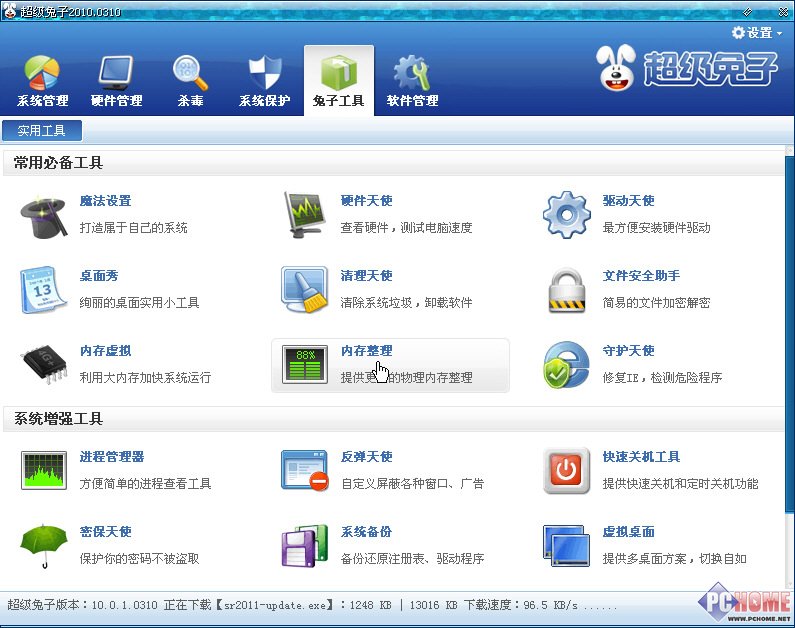Open the 守护天使 IE shield icon
The width and height of the screenshot is (795, 628).
coord(566,365)
